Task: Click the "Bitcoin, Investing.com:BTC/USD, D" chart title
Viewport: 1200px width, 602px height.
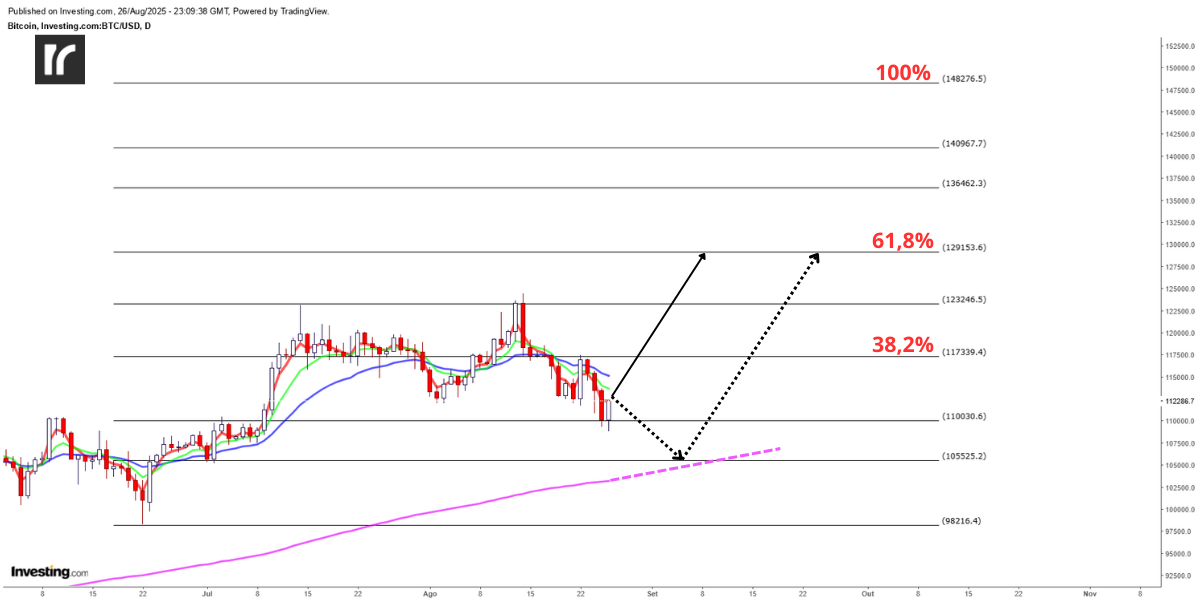Action: point(79,25)
